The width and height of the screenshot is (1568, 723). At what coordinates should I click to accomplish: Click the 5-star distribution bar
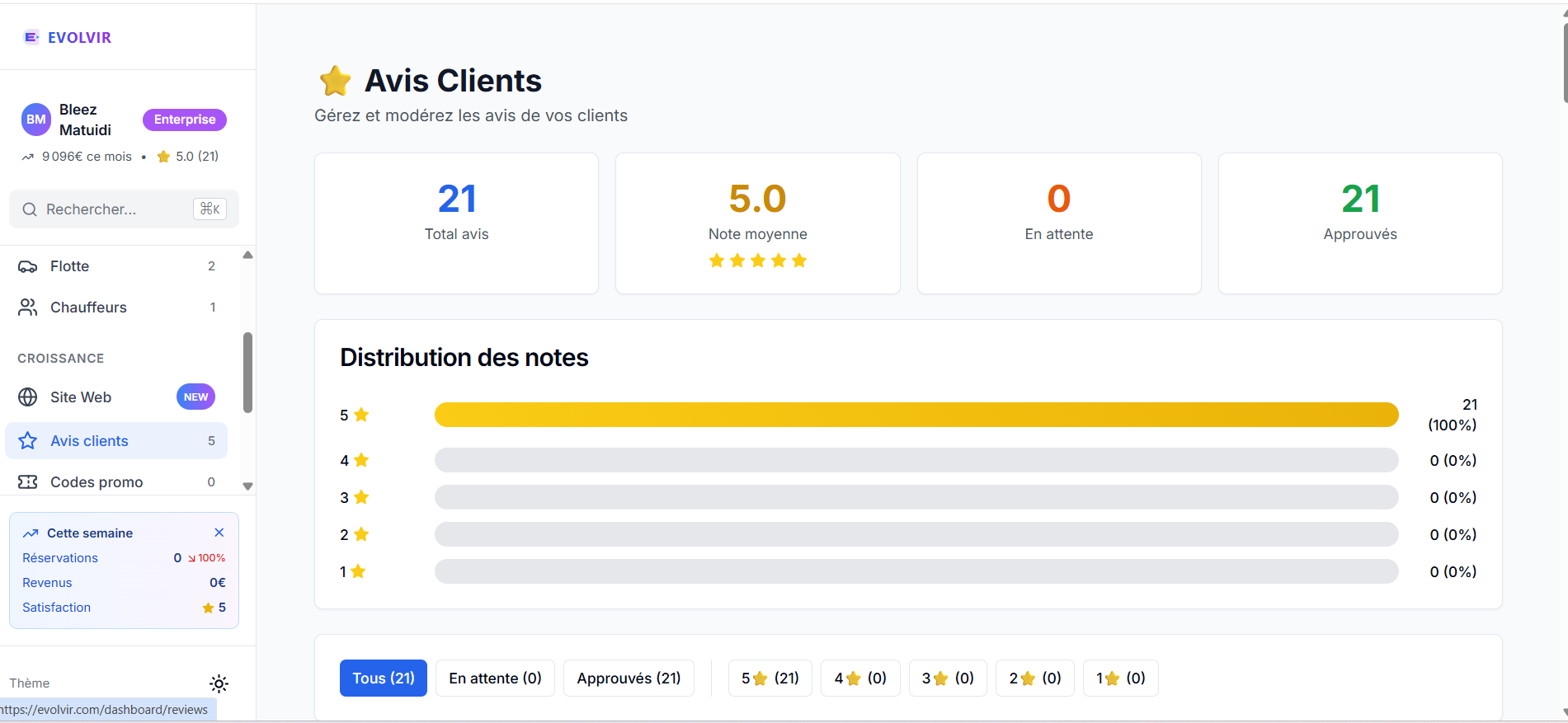916,415
